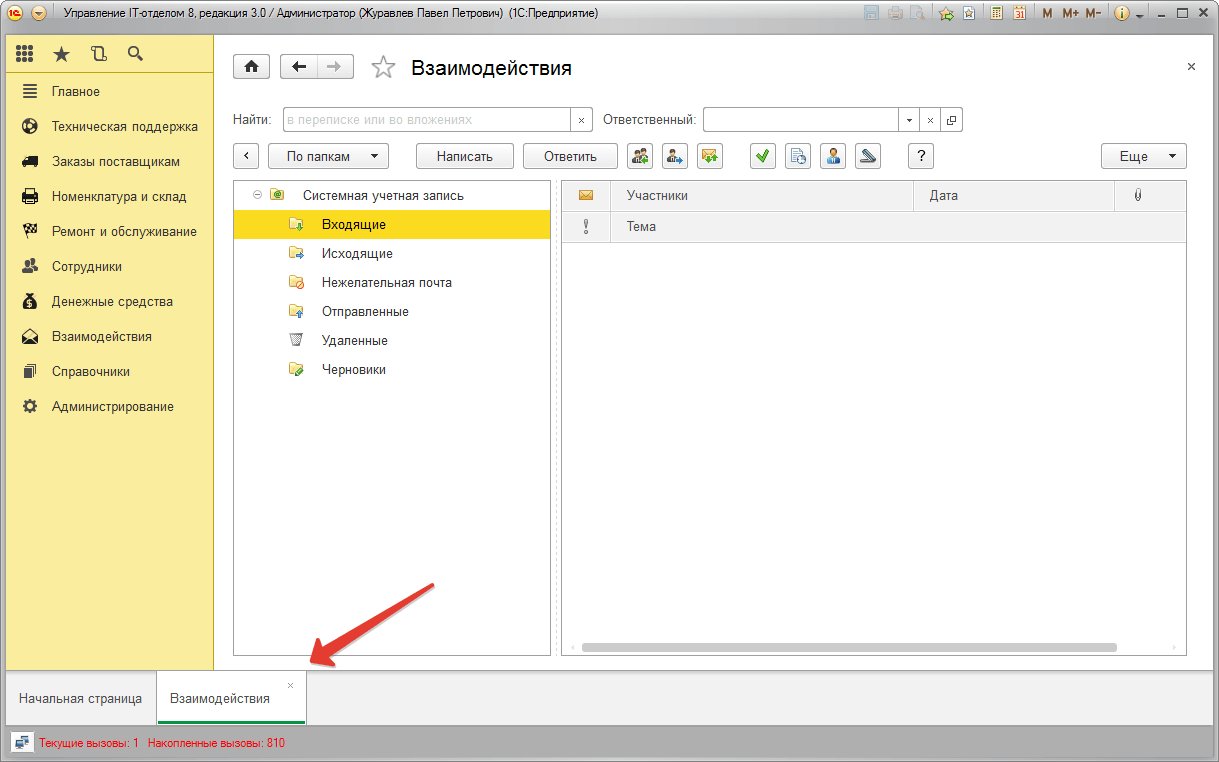The image size is (1219, 762).
Task: Click the Найти search input field
Action: [x=426, y=120]
